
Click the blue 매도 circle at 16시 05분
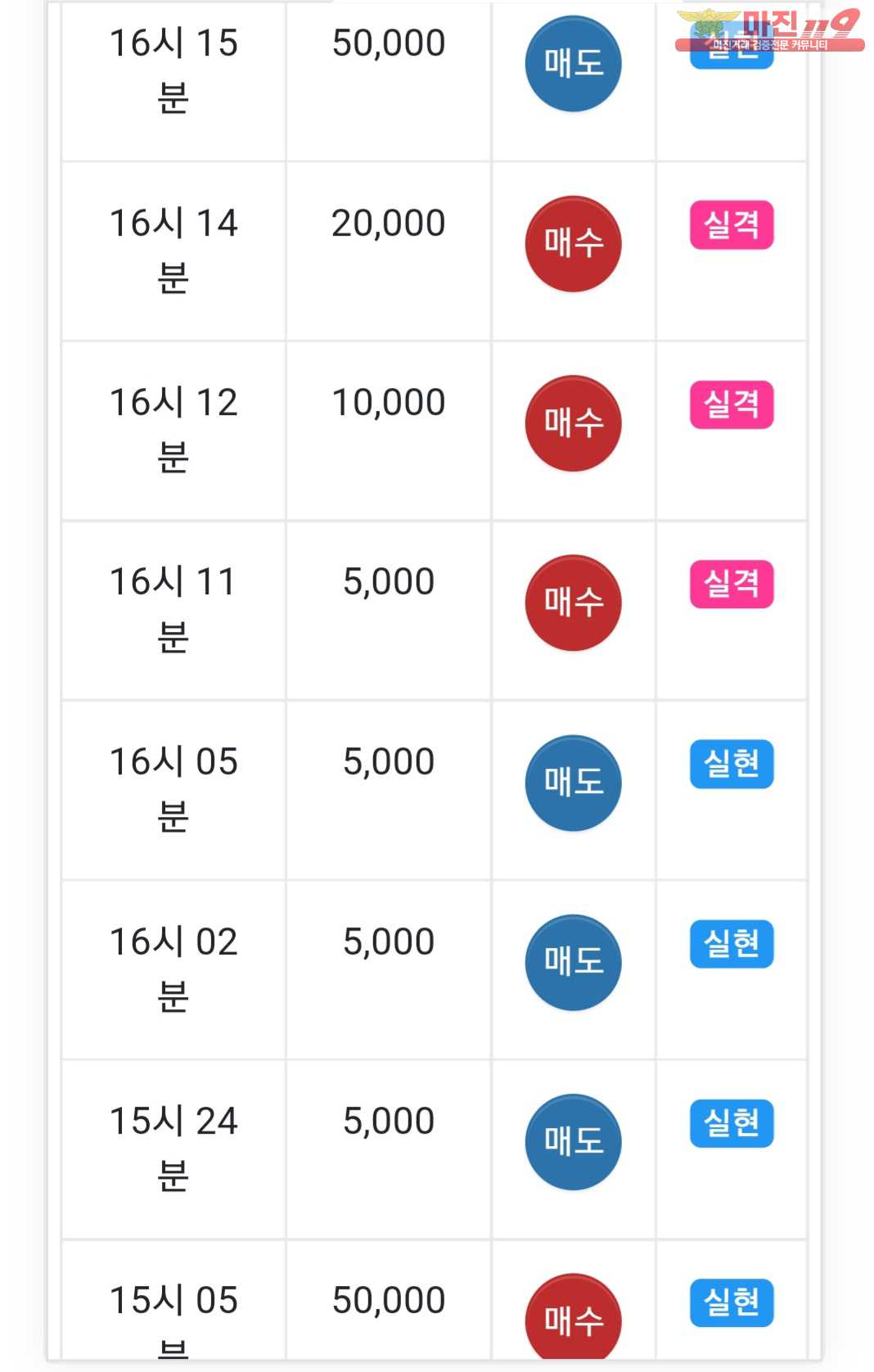(x=573, y=783)
